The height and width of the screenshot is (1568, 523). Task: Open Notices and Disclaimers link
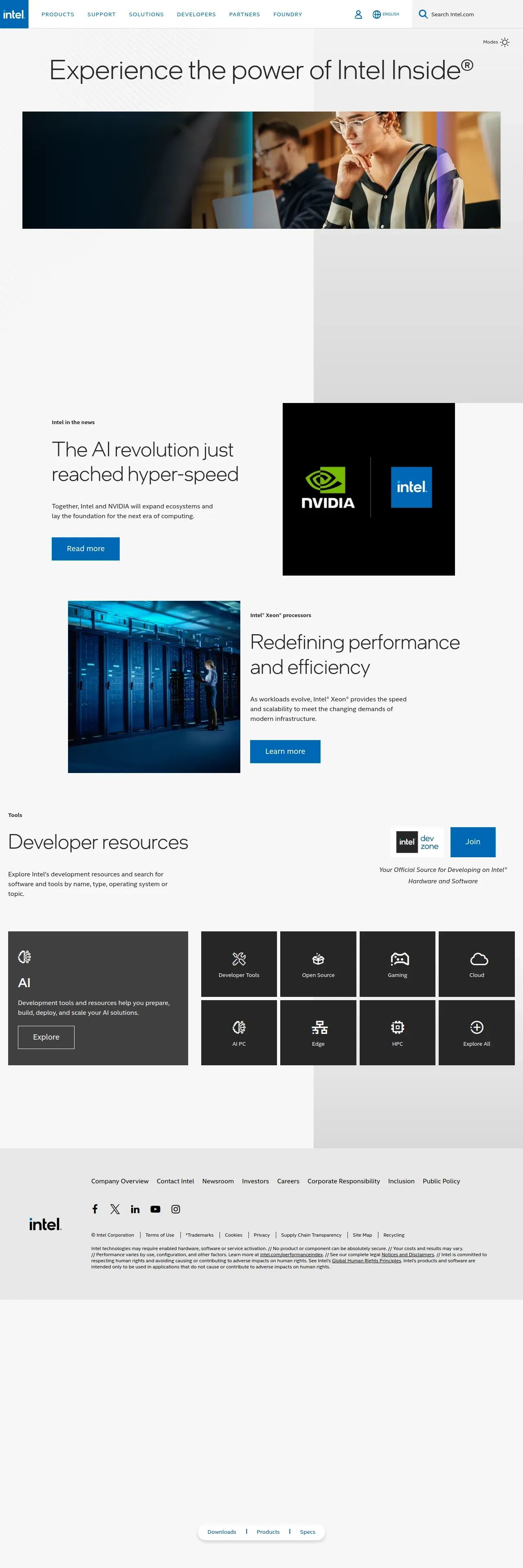point(408,1255)
